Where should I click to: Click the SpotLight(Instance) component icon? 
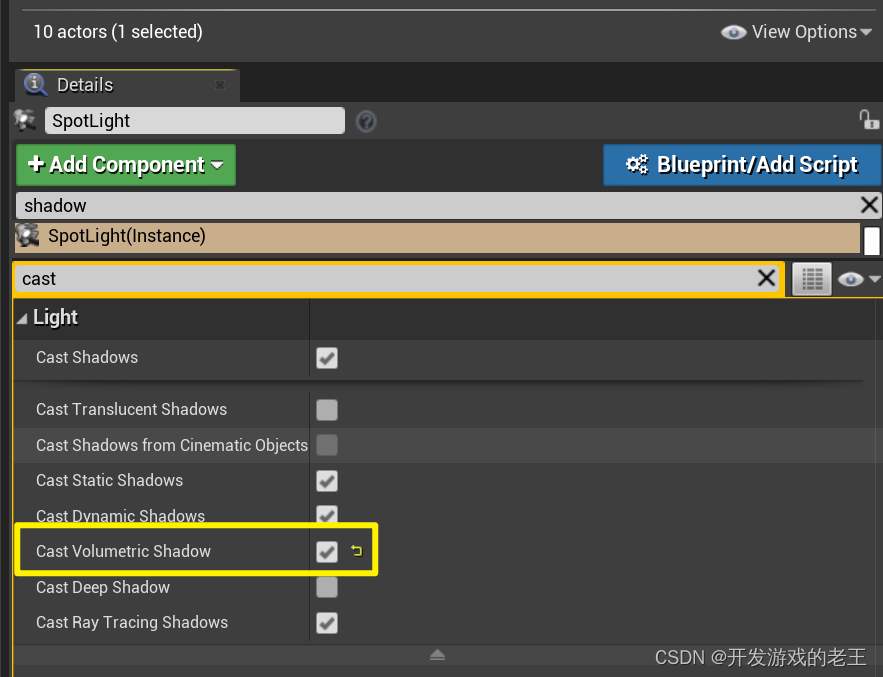(x=27, y=236)
